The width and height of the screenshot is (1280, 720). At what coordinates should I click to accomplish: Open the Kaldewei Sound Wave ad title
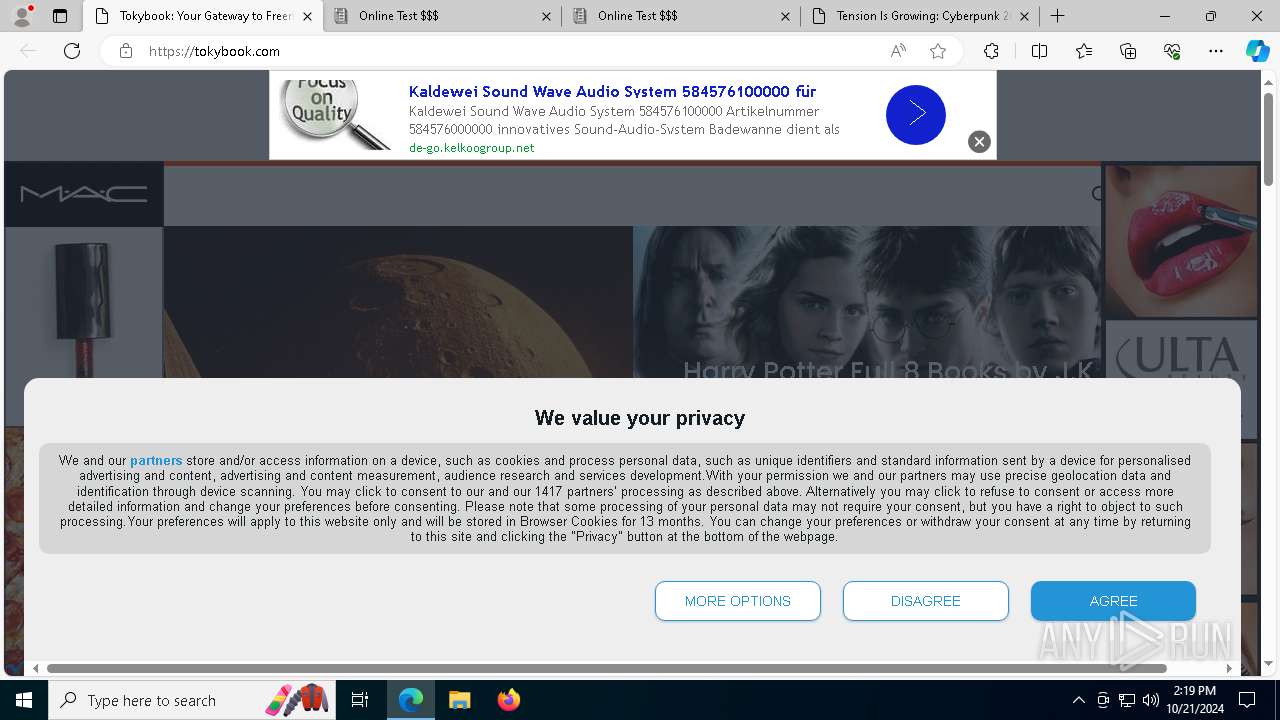point(612,91)
